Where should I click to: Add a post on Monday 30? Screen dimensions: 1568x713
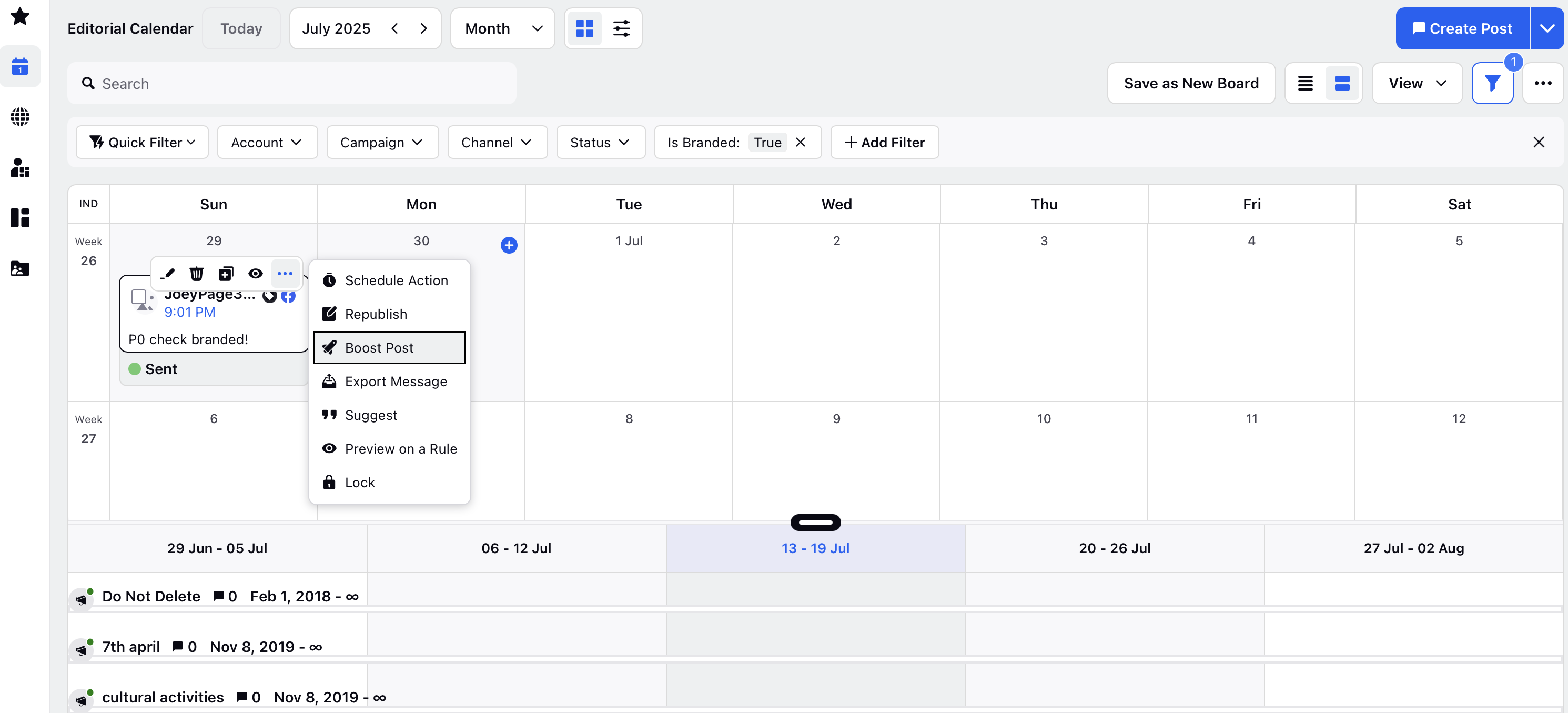509,245
